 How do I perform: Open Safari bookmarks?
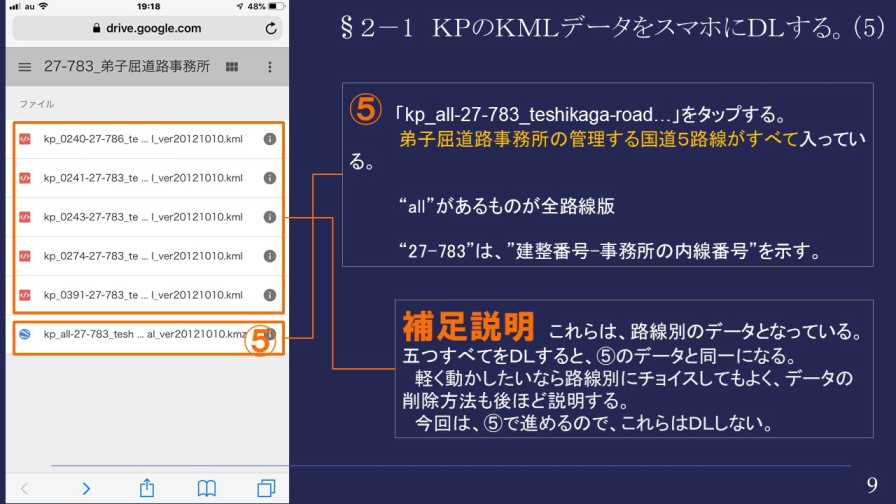pos(206,488)
